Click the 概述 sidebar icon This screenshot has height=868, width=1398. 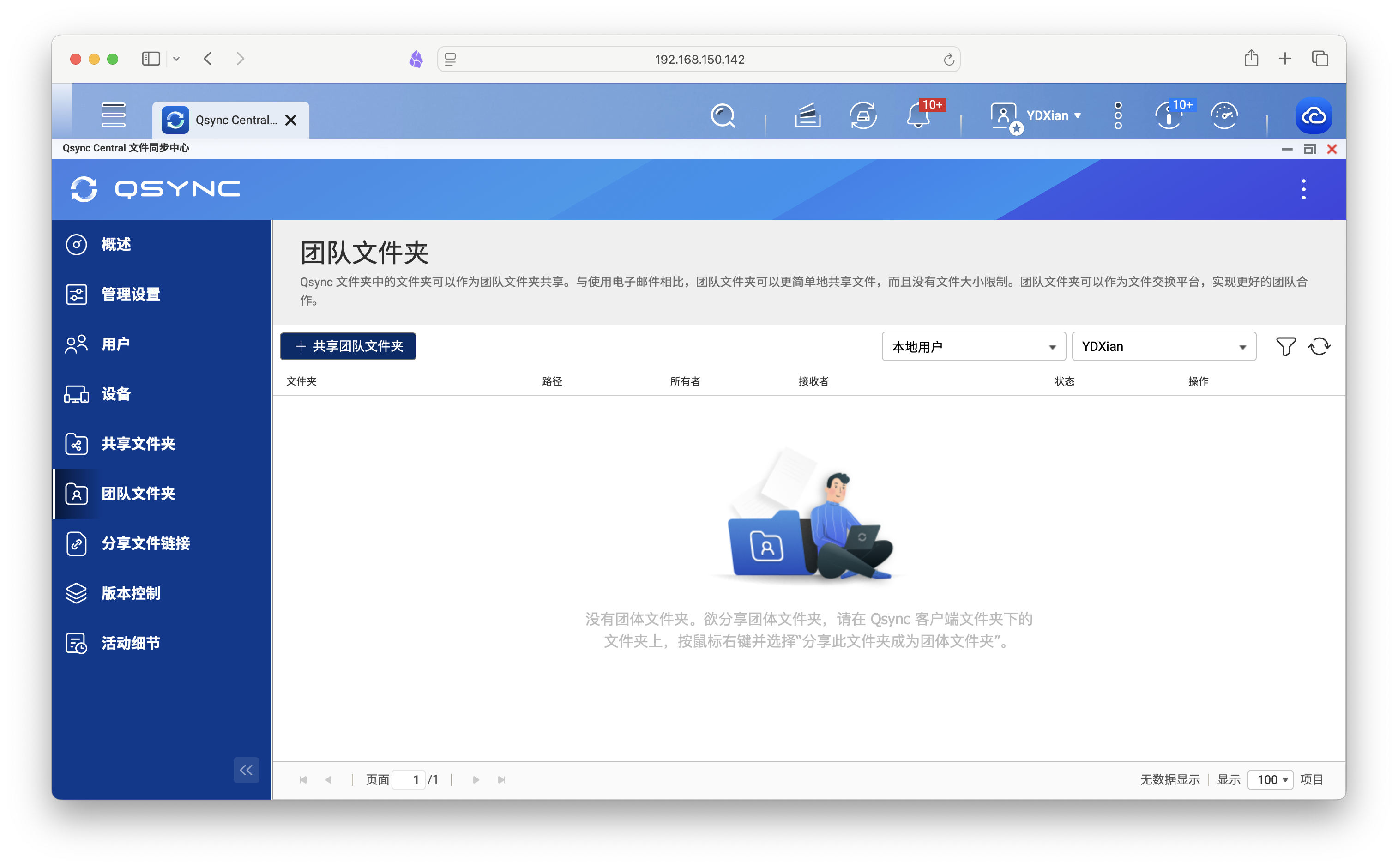[76, 245]
